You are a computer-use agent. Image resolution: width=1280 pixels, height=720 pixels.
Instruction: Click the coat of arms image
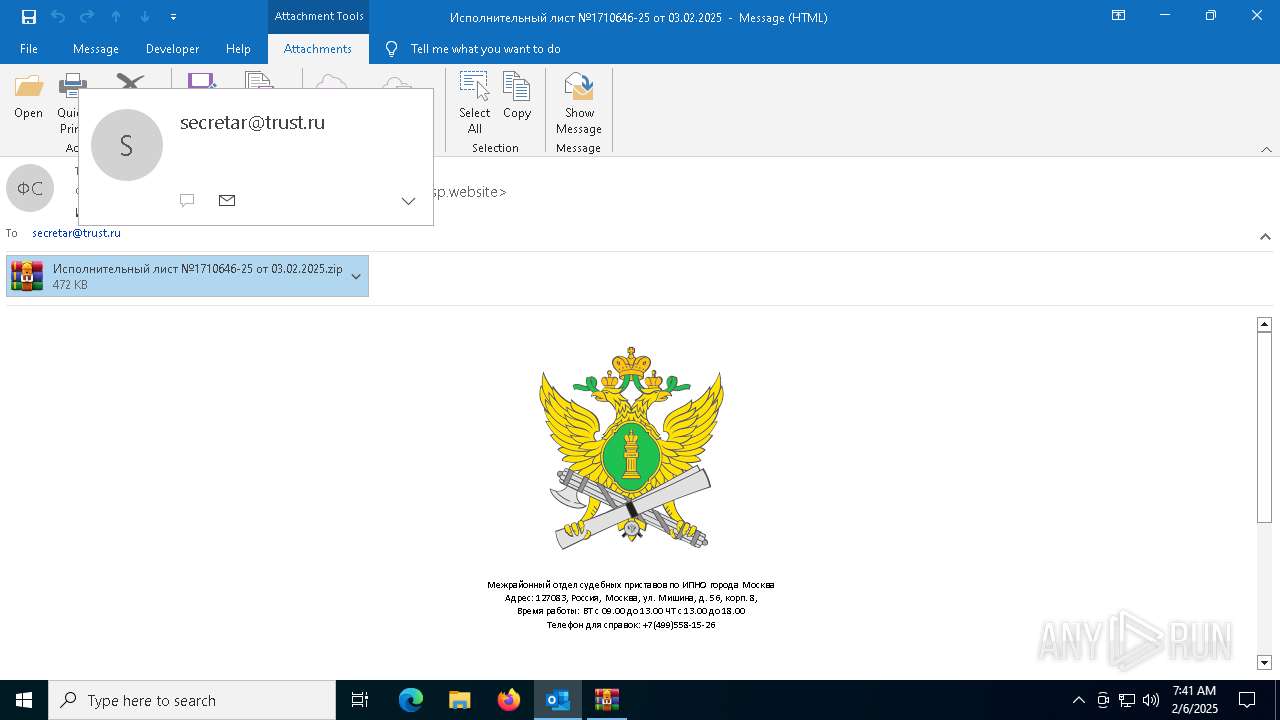631,447
